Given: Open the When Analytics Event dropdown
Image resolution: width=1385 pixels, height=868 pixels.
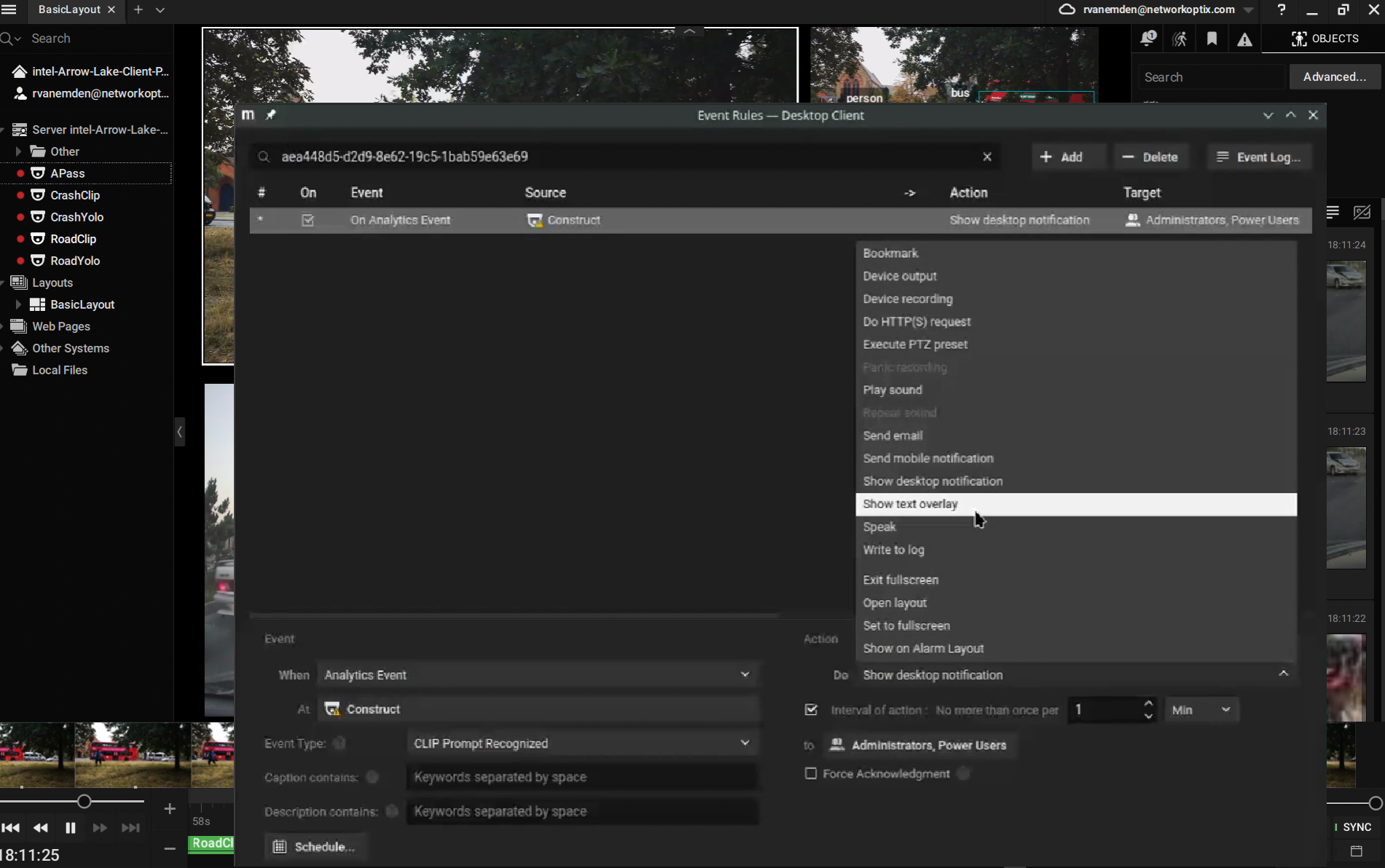Looking at the screenshot, I should coord(745,675).
